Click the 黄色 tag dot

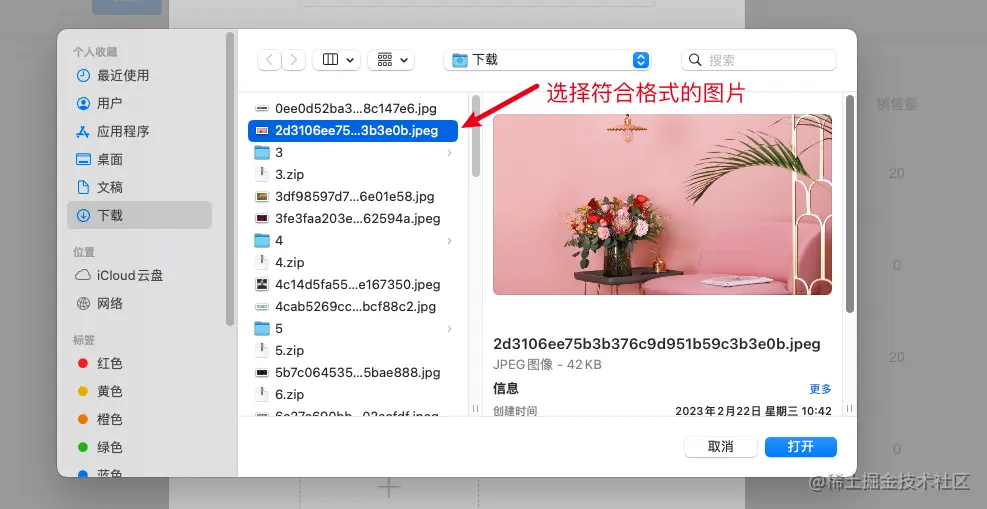point(82,391)
